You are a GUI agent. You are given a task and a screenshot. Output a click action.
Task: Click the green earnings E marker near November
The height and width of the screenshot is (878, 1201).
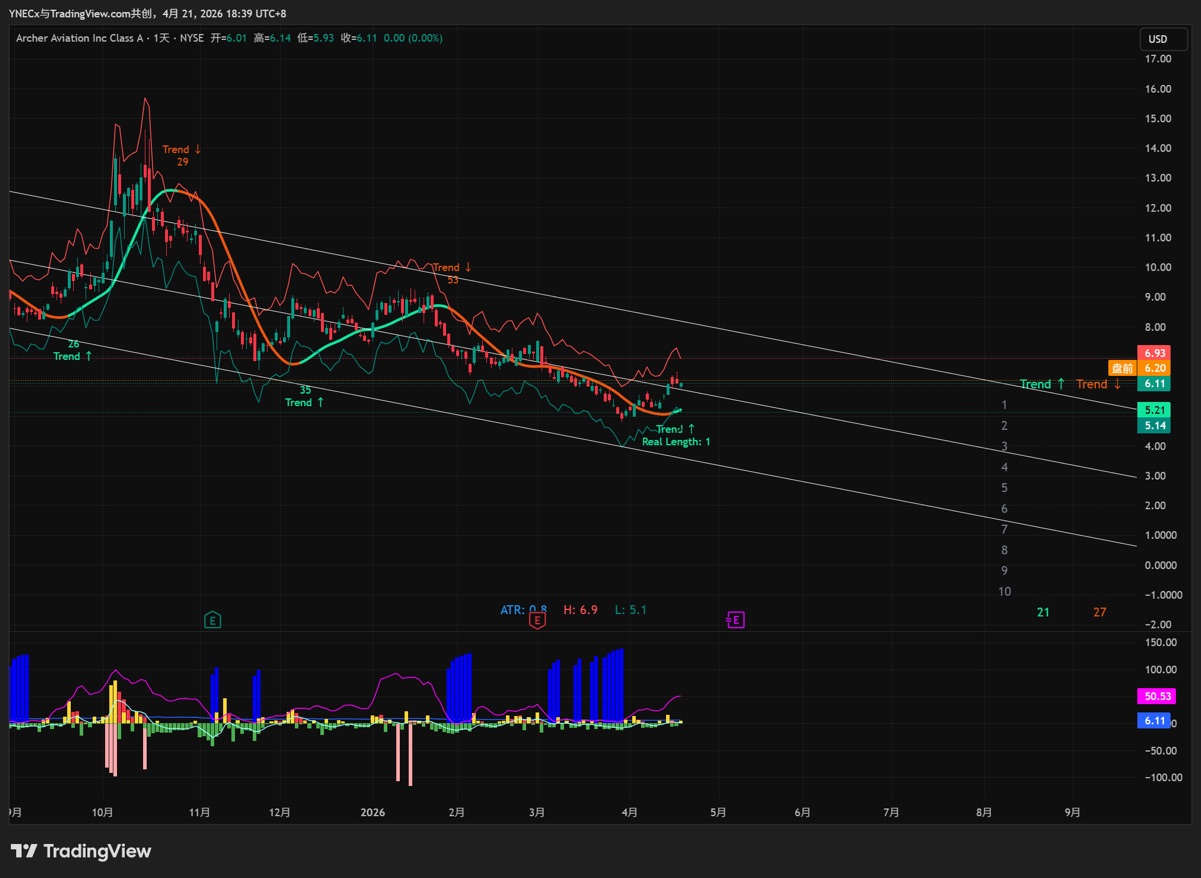coord(212,620)
